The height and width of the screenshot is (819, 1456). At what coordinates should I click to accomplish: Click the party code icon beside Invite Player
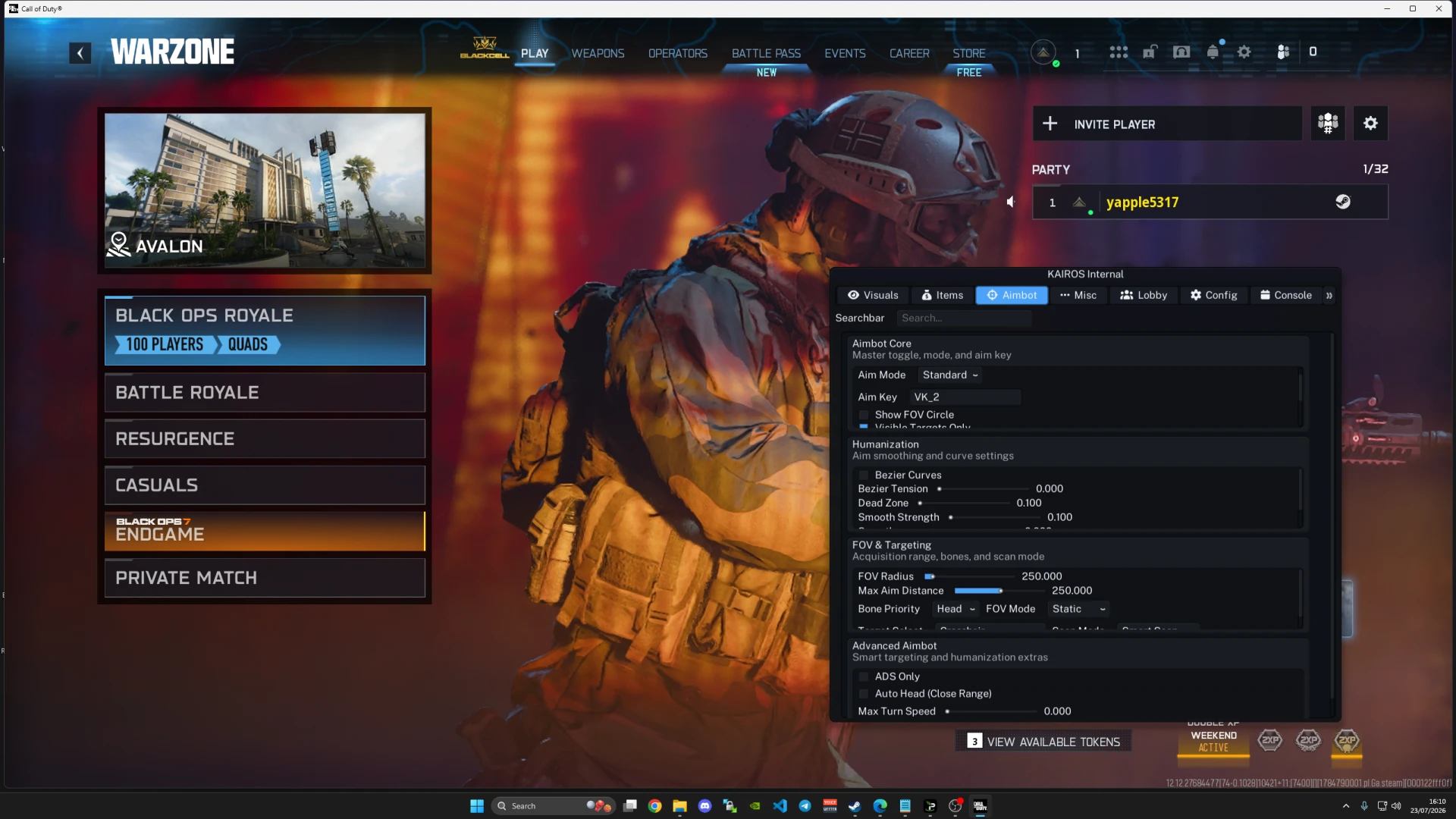1328,124
